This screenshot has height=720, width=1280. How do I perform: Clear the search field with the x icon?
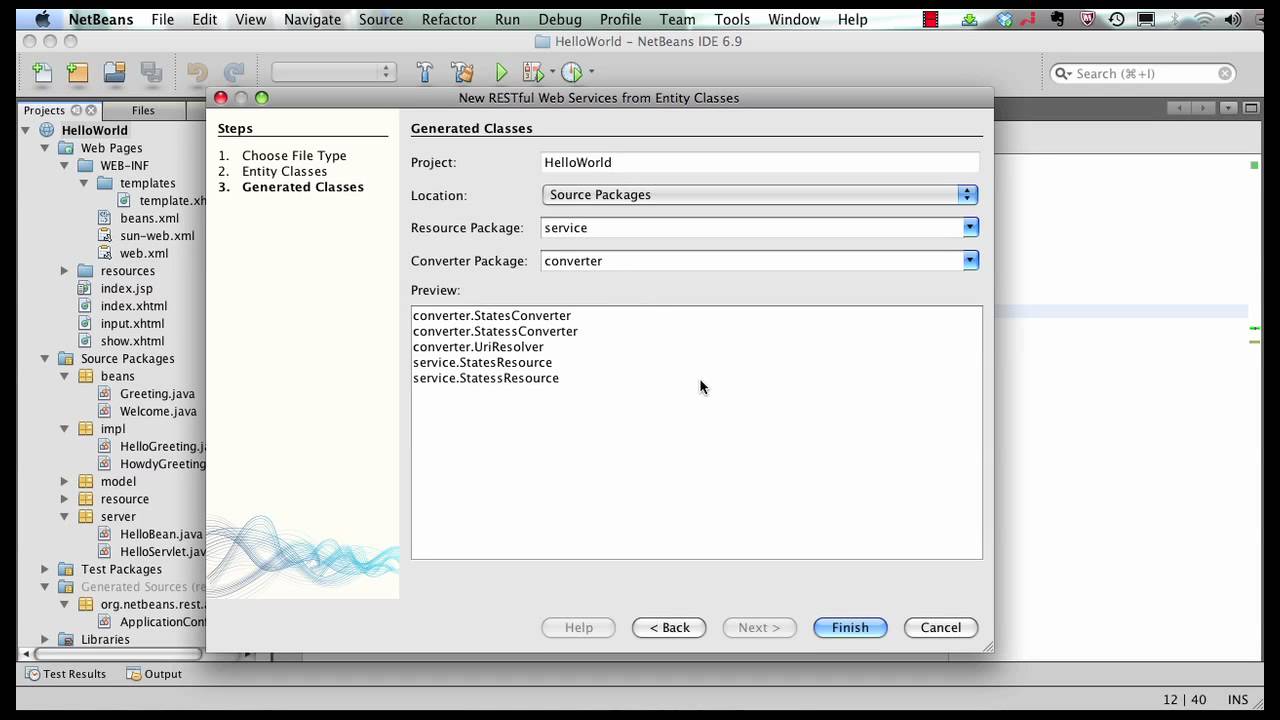(1225, 73)
